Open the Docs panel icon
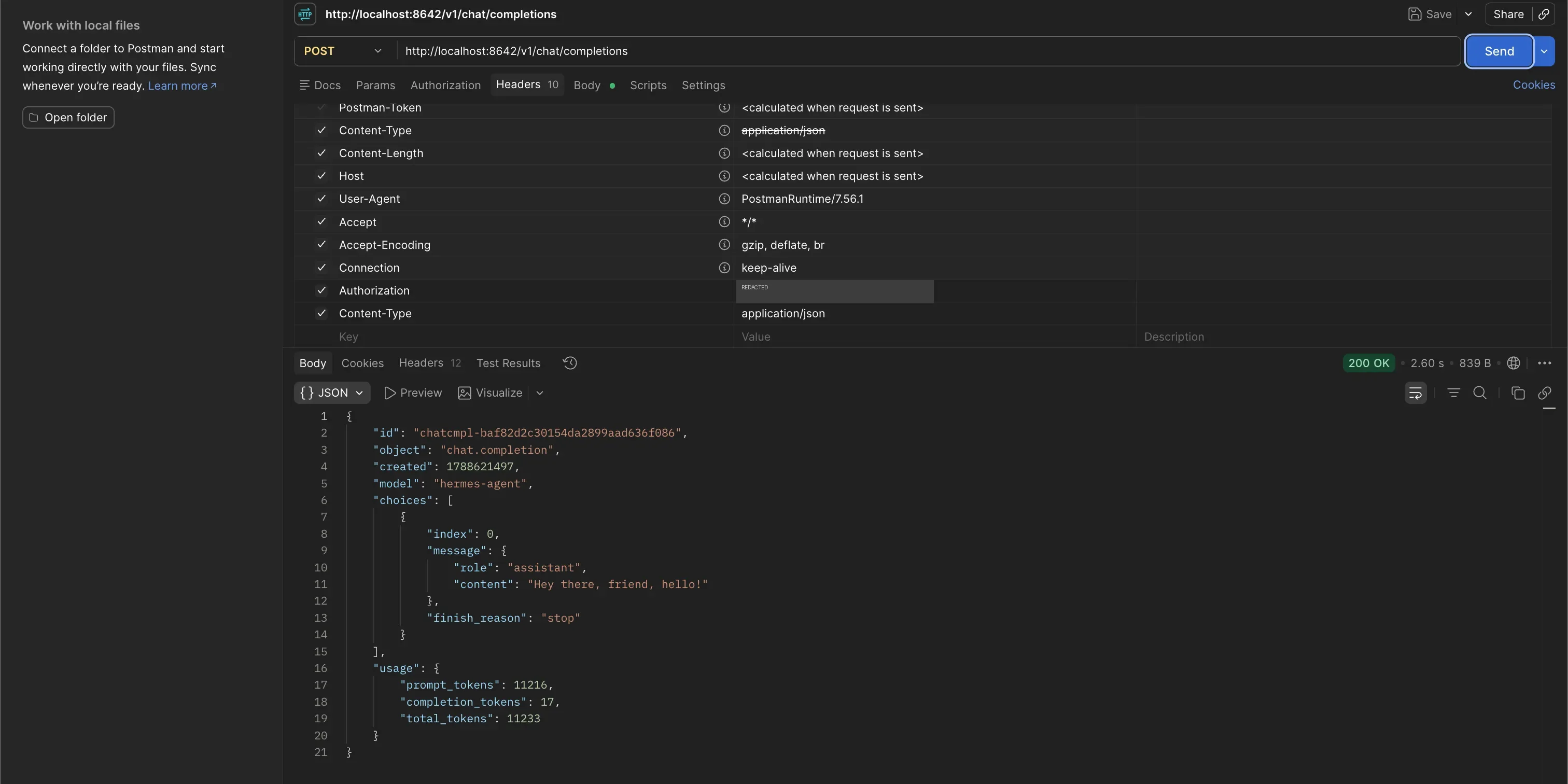 [x=304, y=85]
